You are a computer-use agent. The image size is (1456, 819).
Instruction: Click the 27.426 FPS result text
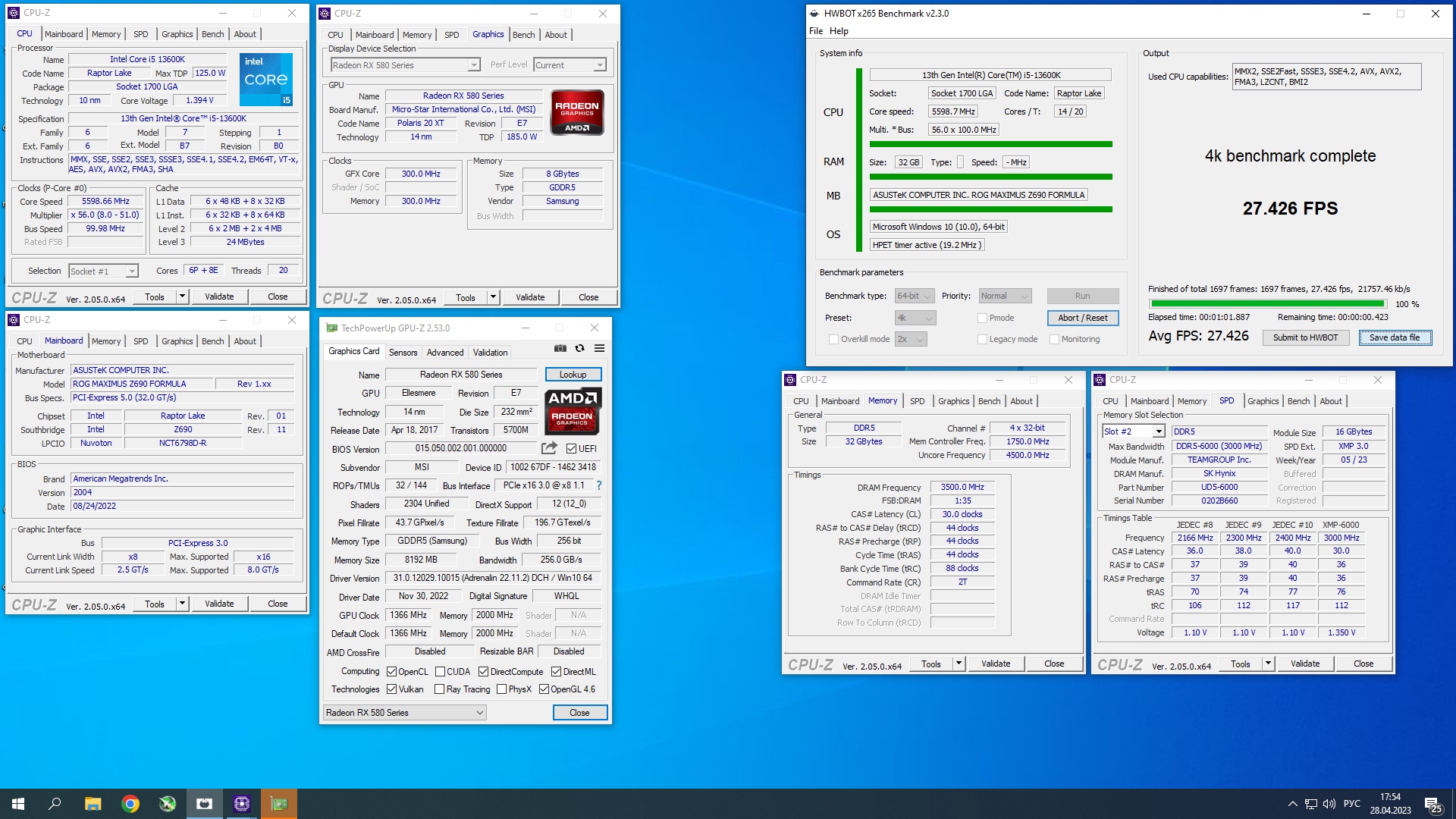[x=1290, y=209]
